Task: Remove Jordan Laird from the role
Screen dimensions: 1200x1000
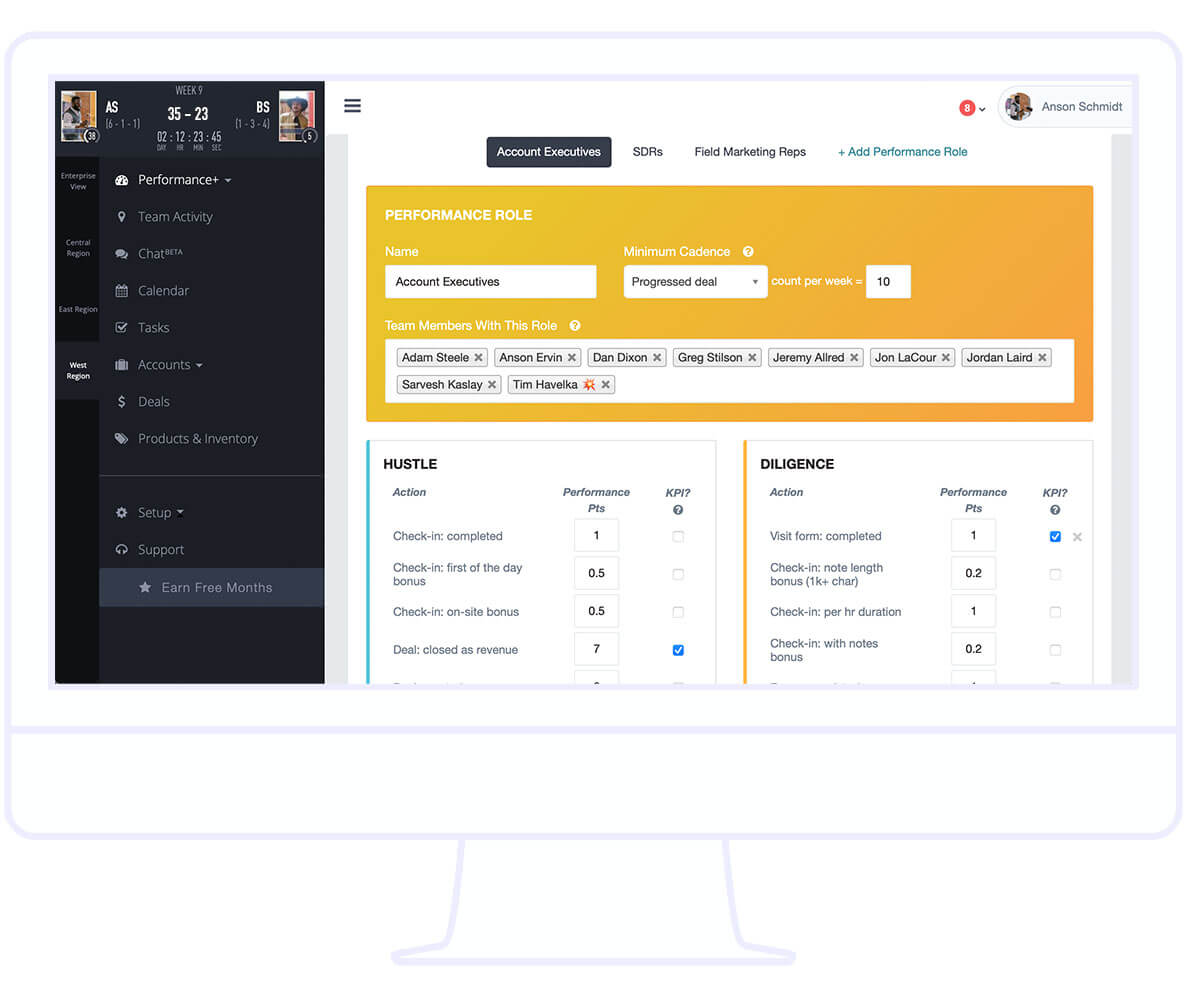Action: click(x=1042, y=358)
